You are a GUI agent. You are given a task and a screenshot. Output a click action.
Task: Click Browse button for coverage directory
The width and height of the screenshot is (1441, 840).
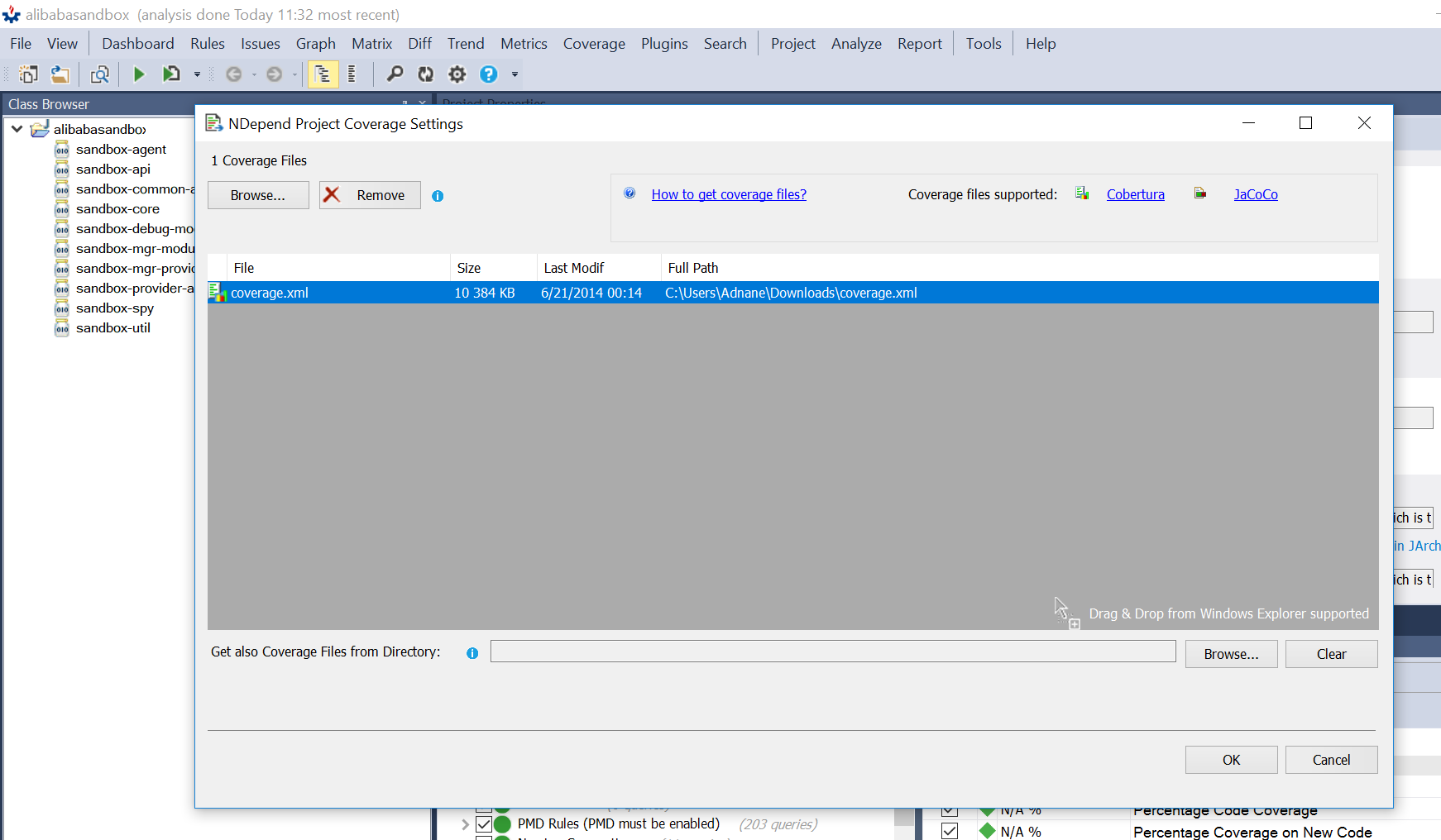pyautogui.click(x=1231, y=654)
